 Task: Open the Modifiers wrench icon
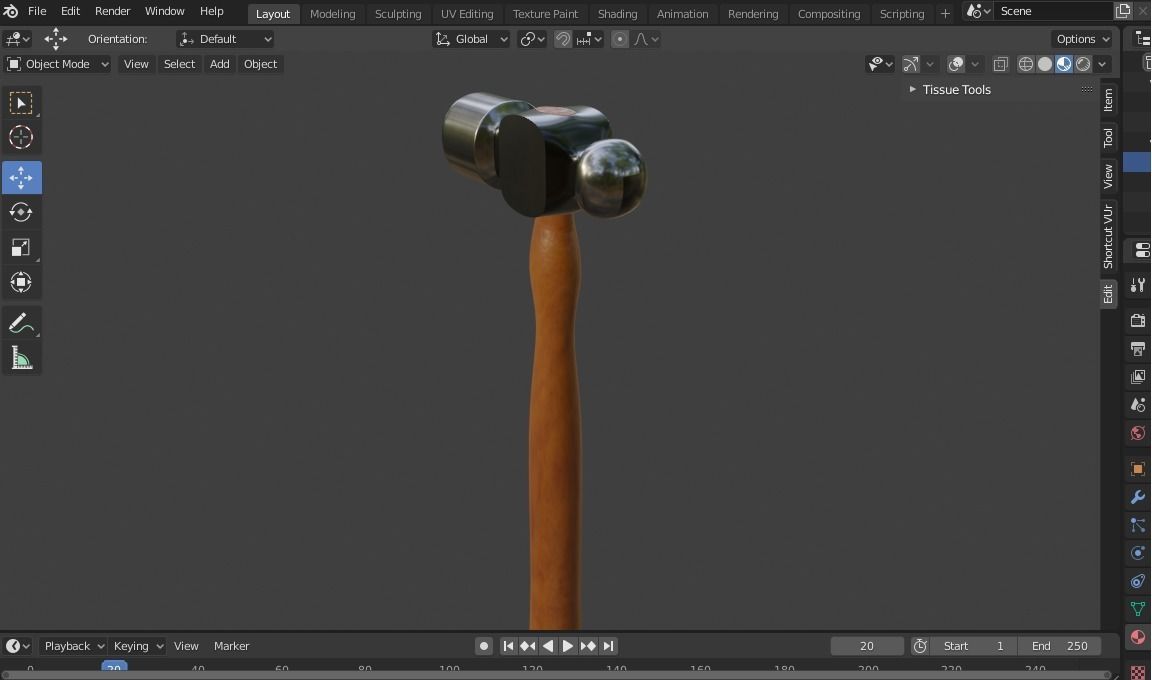1138,497
